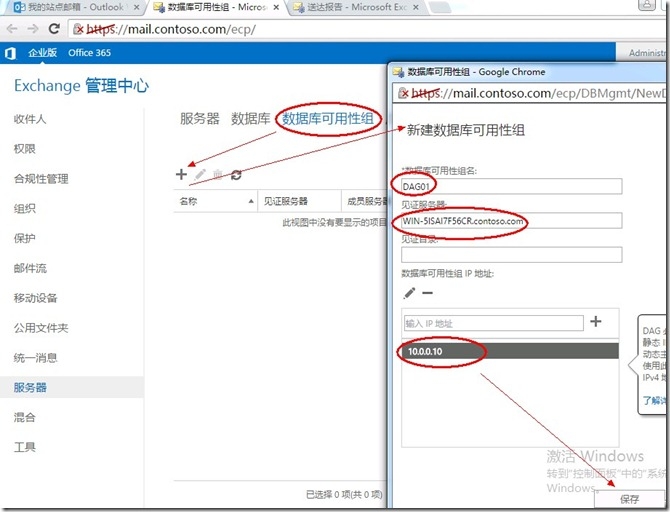Click the delete trash icon in DAG toolbar

(x=218, y=174)
